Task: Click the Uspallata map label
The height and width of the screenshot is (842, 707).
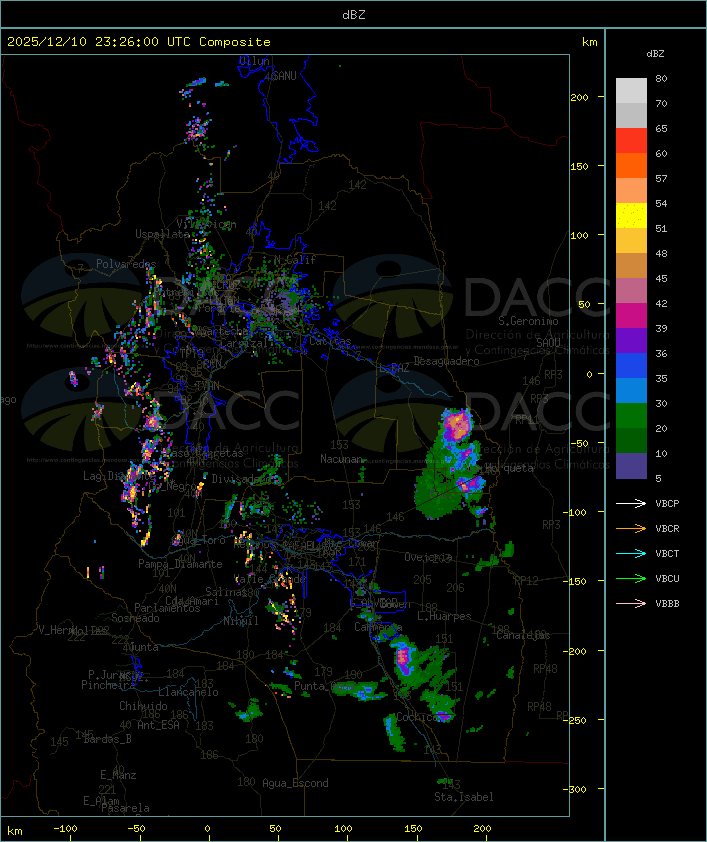Action: [x=162, y=234]
